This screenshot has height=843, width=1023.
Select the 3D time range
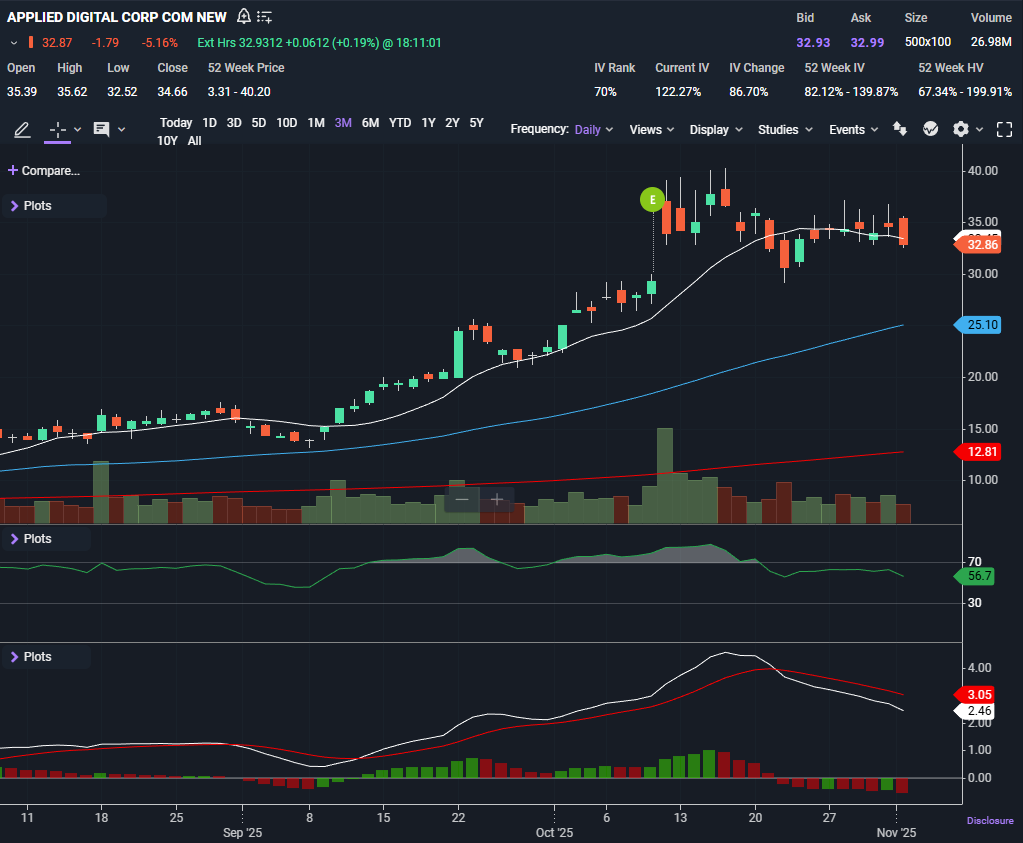[234, 123]
